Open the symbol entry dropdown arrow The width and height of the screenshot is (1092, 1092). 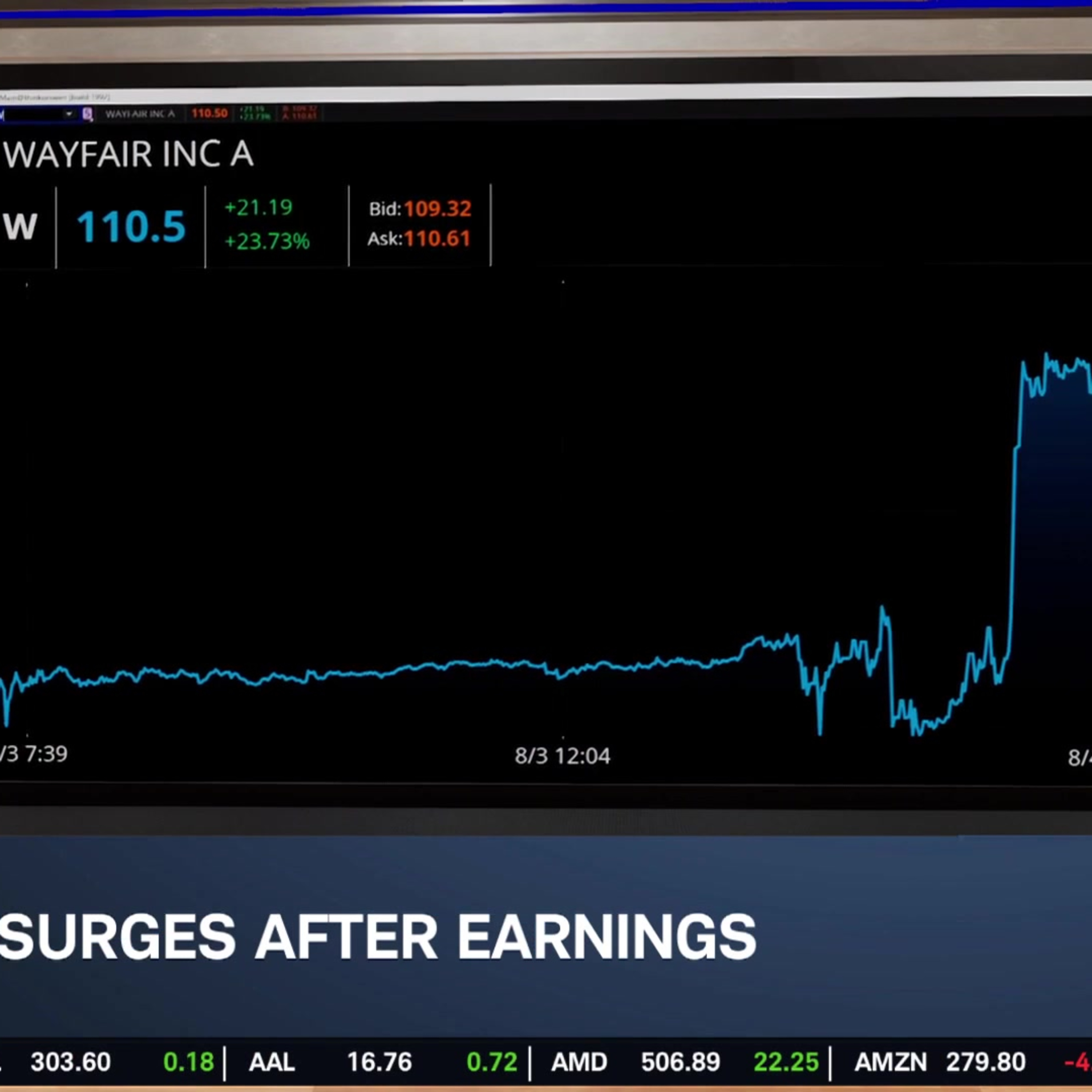click(69, 114)
